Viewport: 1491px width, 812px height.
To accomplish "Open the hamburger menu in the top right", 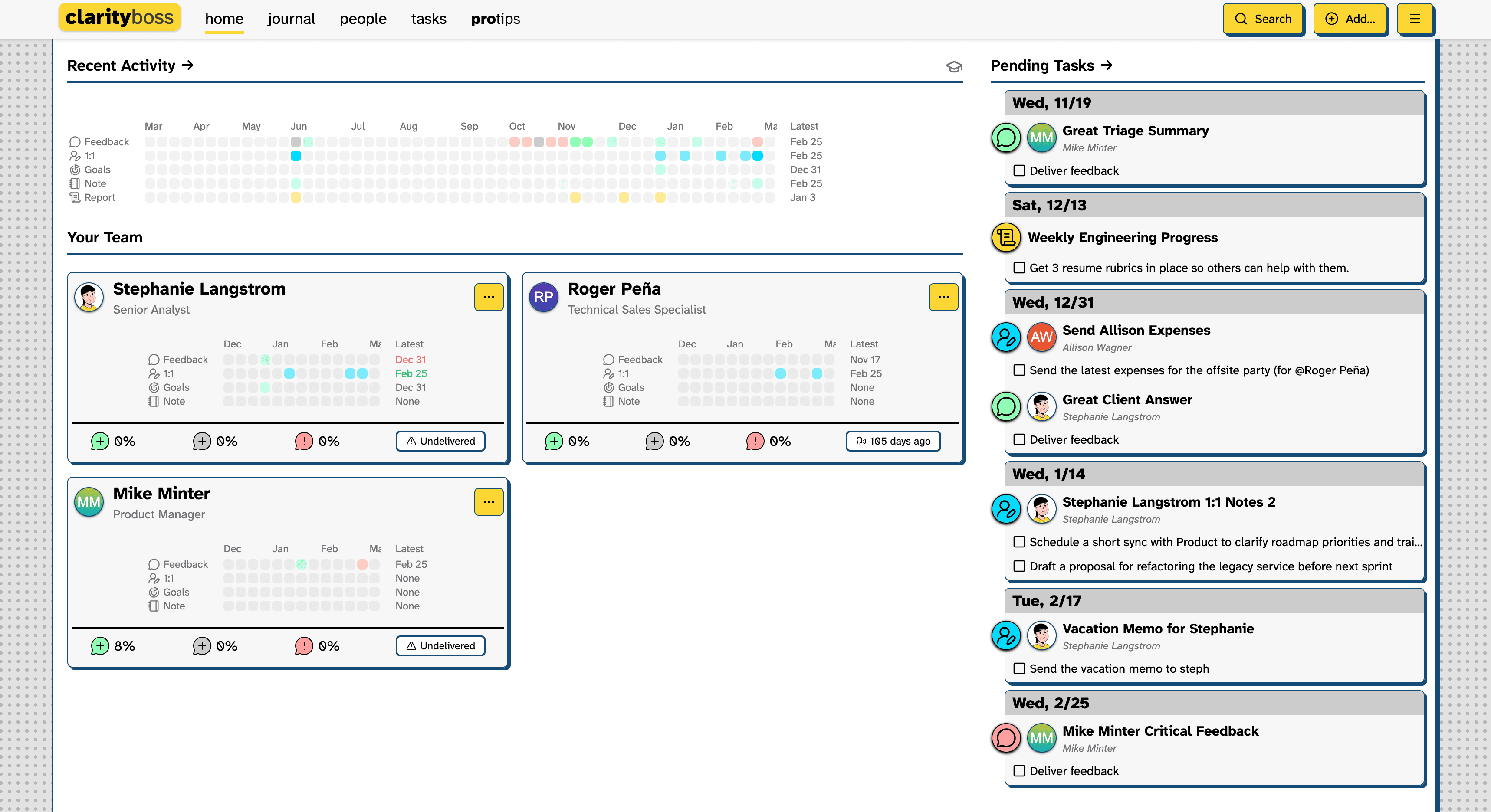I will coord(1415,19).
